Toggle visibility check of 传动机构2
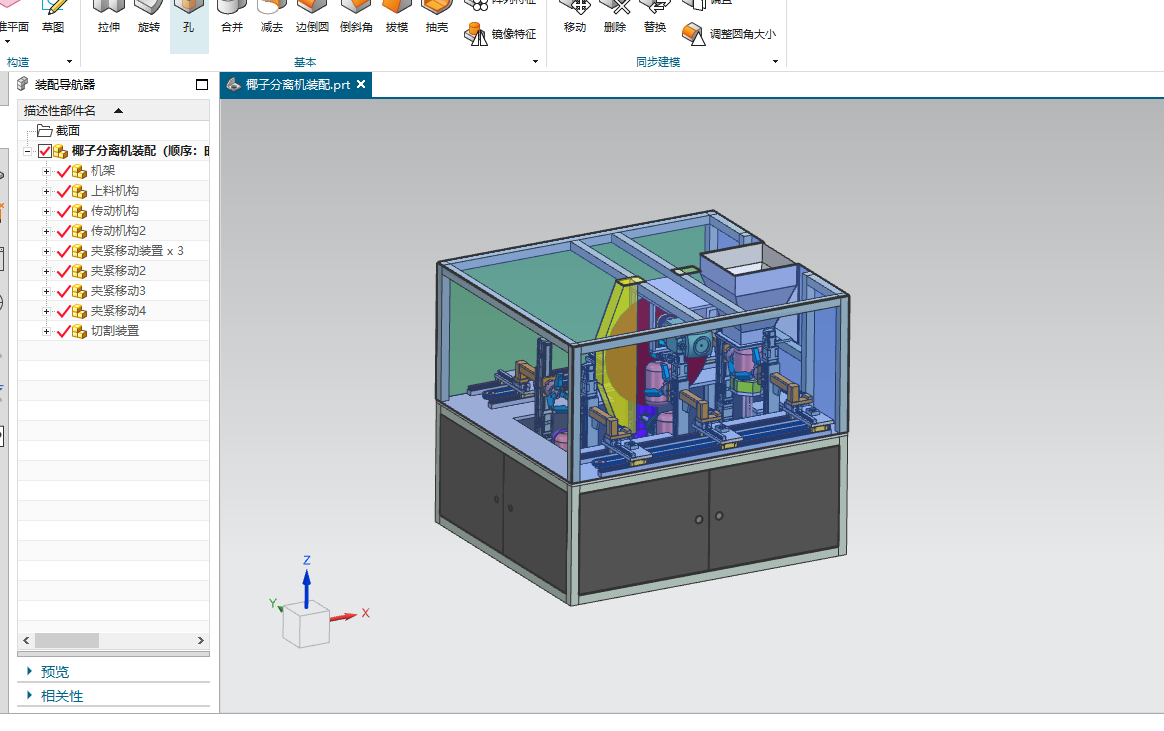Screen dimensions: 1164x731 click(x=64, y=232)
